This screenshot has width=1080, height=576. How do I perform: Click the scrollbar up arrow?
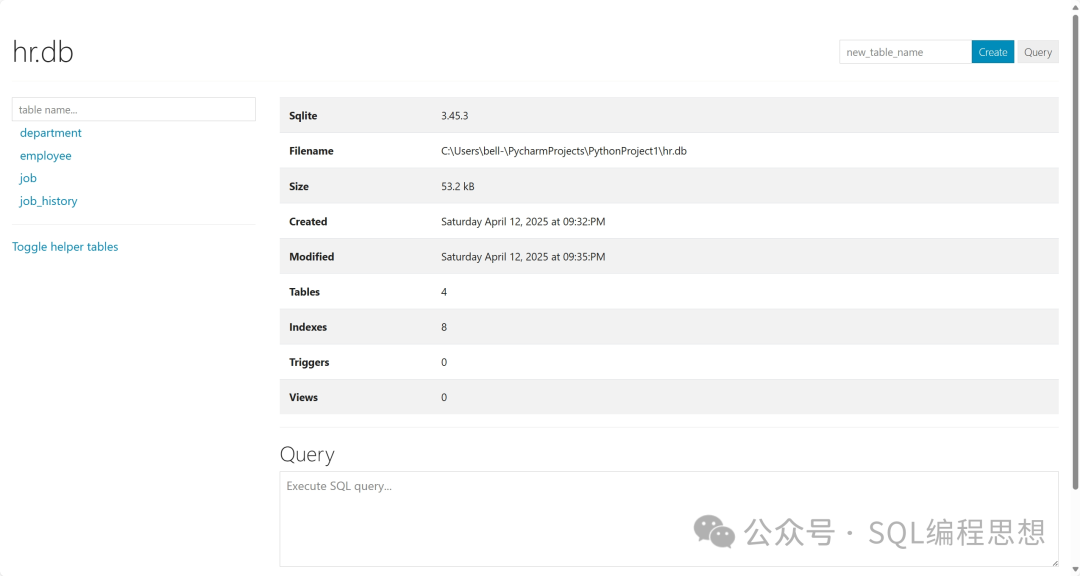(x=1074, y=6)
